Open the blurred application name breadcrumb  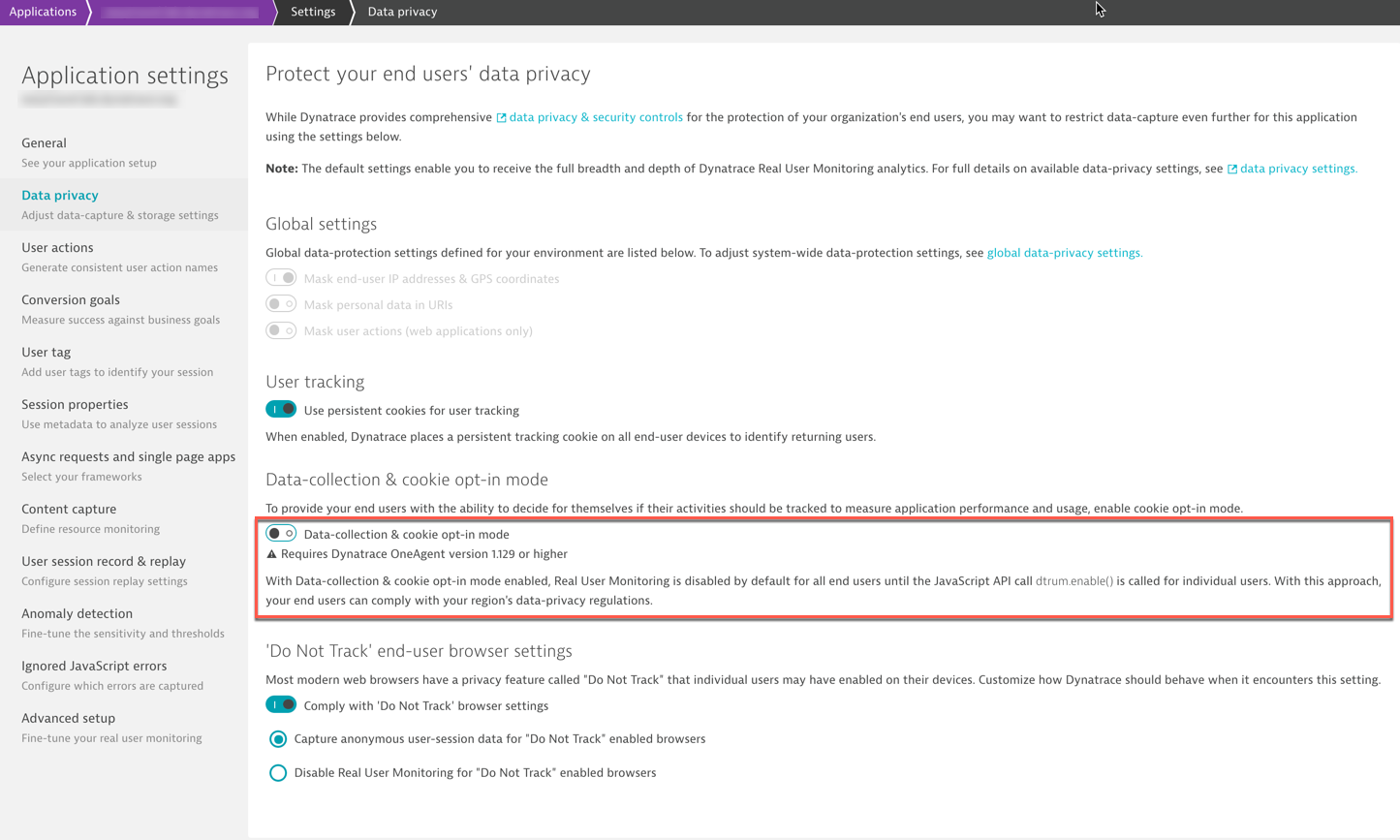pos(181,12)
